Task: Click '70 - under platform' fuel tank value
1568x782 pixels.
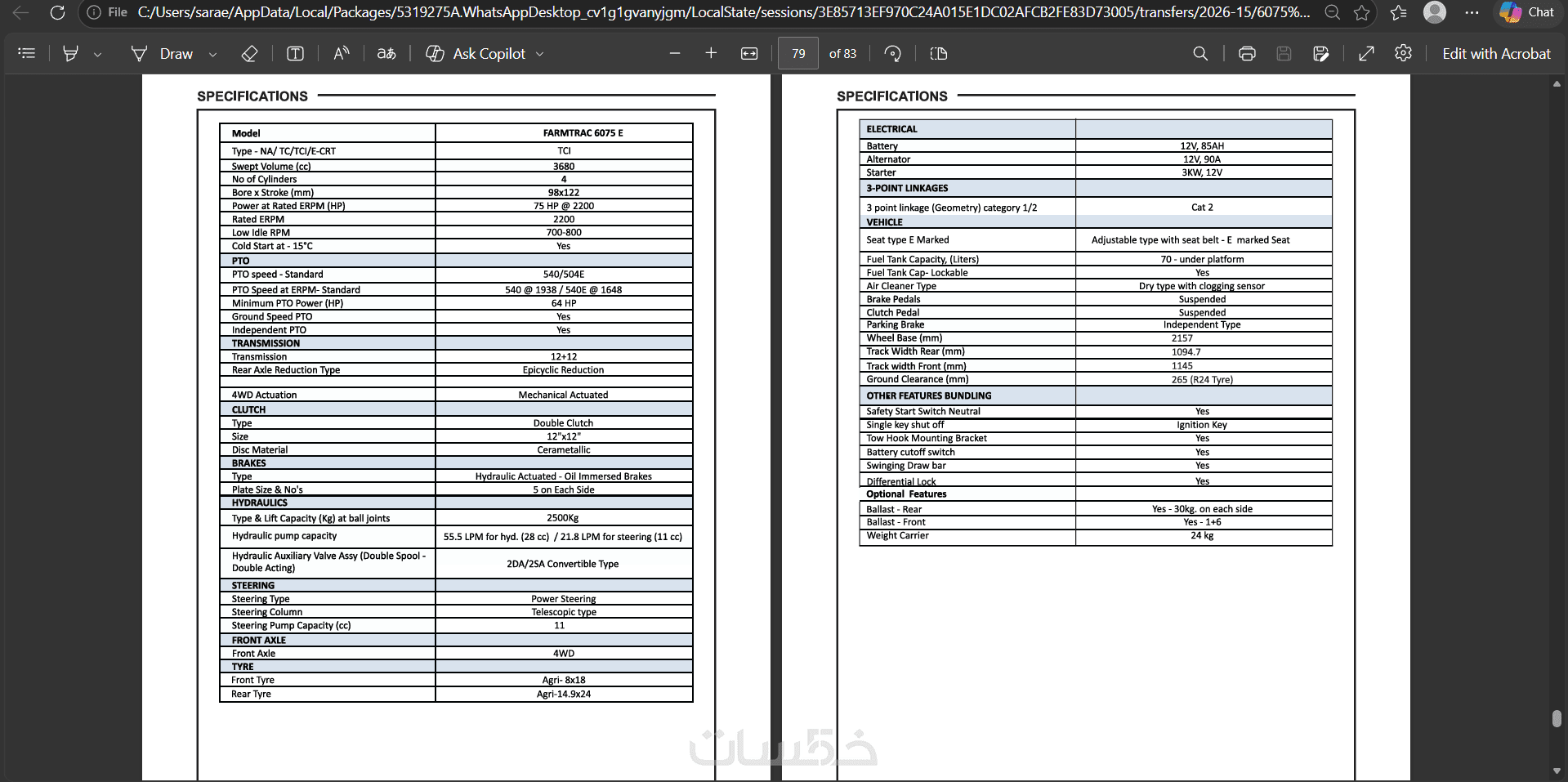Action: (x=1202, y=259)
